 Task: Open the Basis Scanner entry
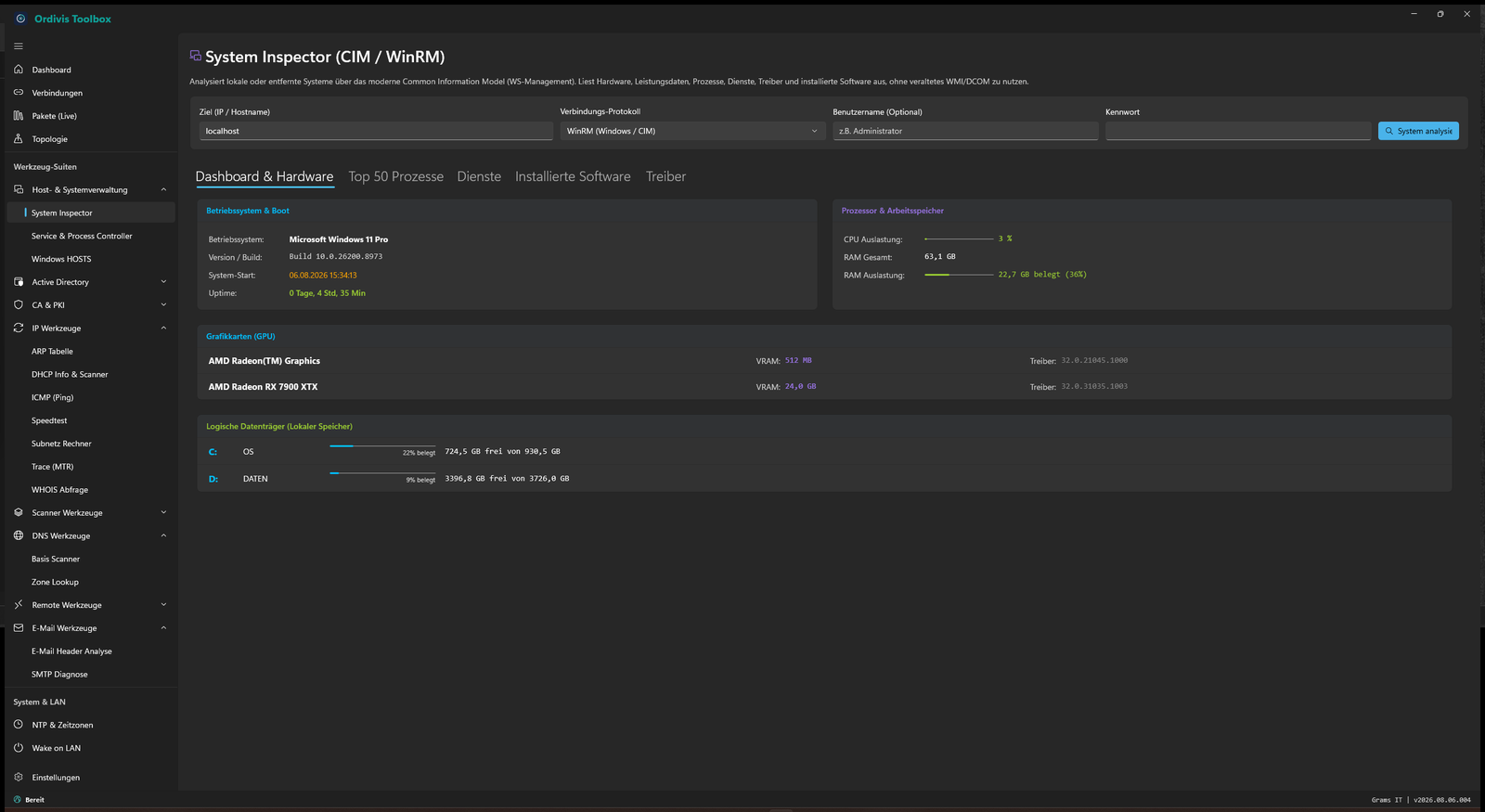(91, 559)
